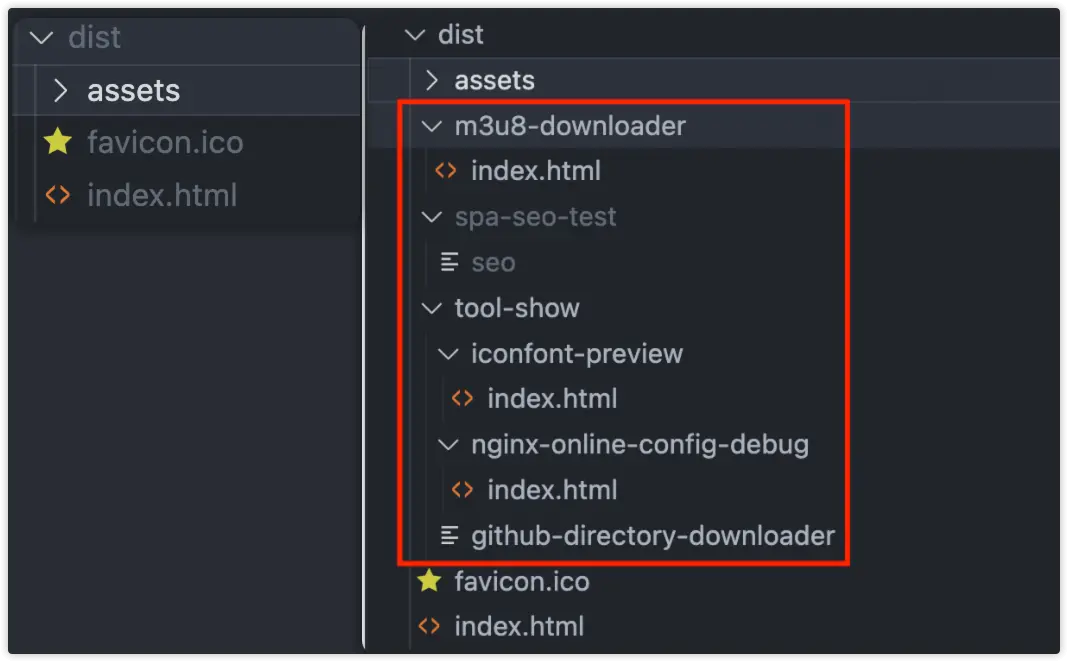Click the star icon beside left favicon.ico
This screenshot has height=662, width=1068.
(x=58, y=142)
